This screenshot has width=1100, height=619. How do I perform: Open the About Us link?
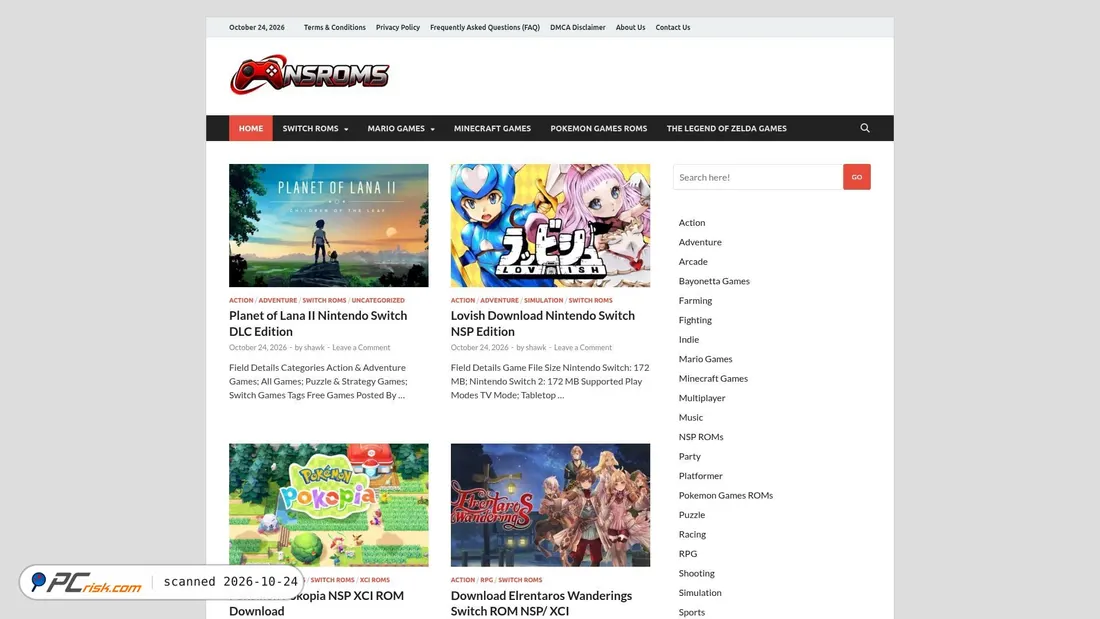click(x=630, y=27)
